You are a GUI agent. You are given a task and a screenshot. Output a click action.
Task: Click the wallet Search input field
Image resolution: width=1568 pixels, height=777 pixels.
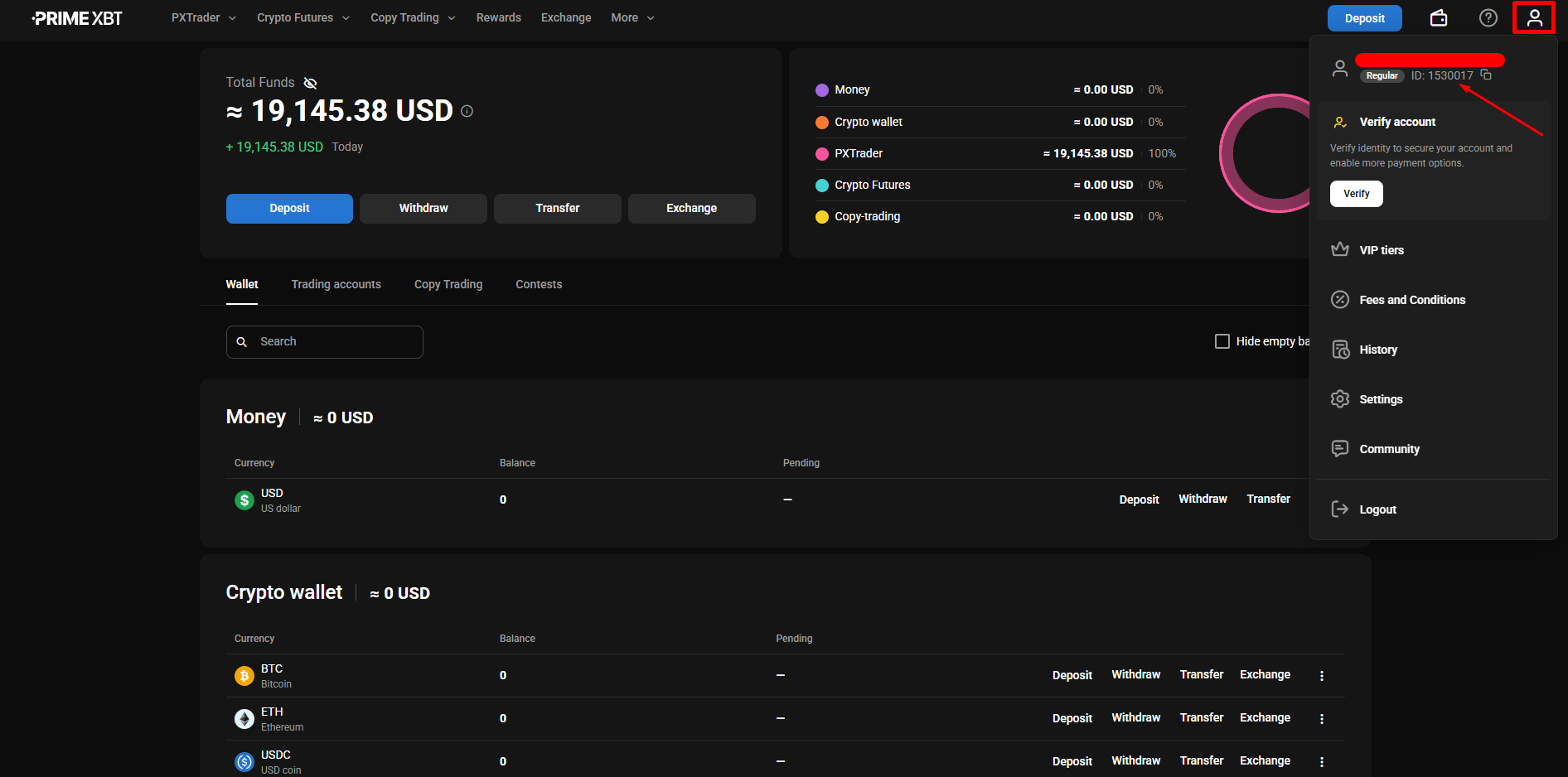click(x=325, y=342)
